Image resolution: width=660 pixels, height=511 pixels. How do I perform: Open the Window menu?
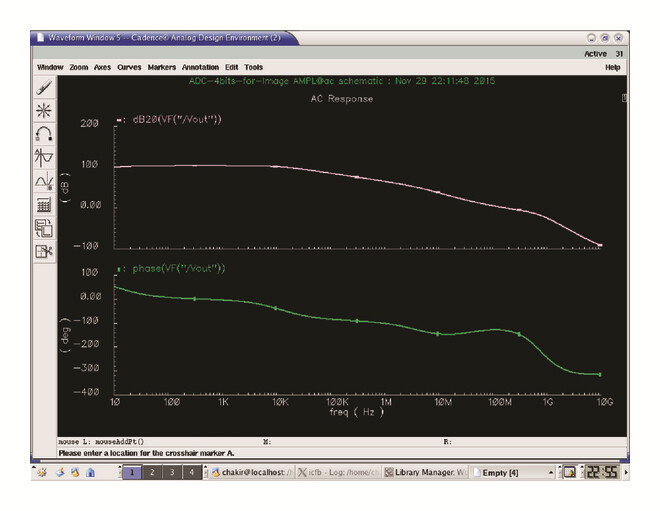(x=50, y=67)
